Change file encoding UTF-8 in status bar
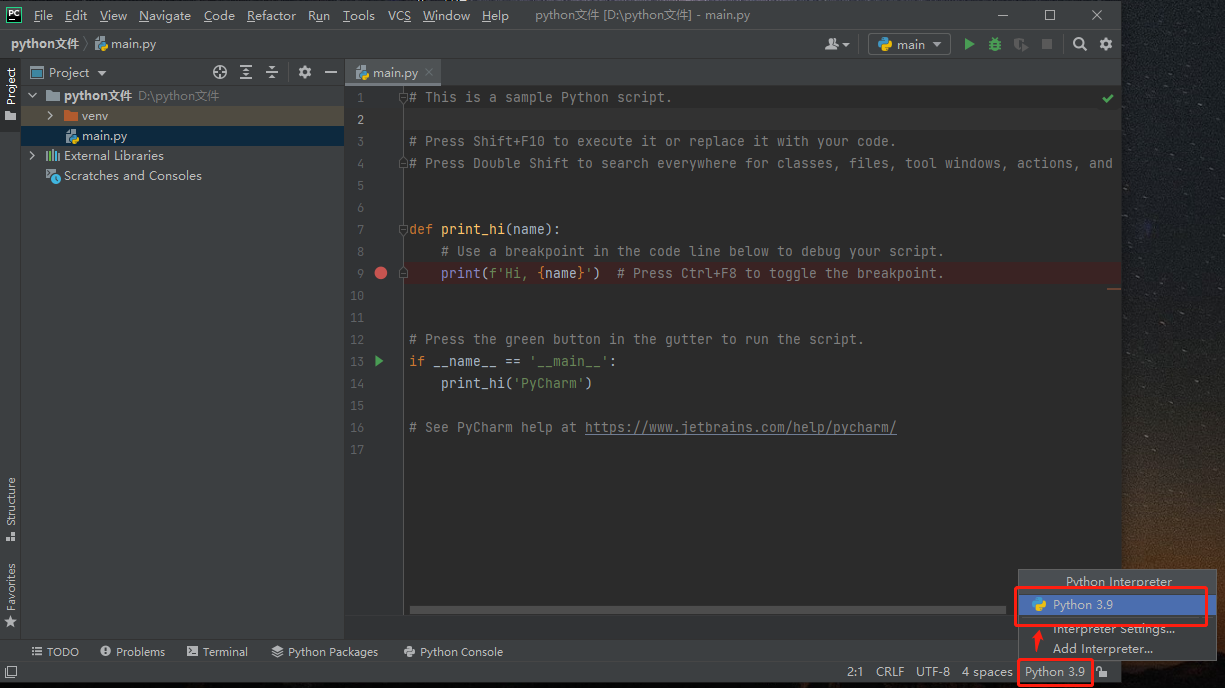Screen dimensions: 1225x688 pyautogui.click(x=933, y=672)
